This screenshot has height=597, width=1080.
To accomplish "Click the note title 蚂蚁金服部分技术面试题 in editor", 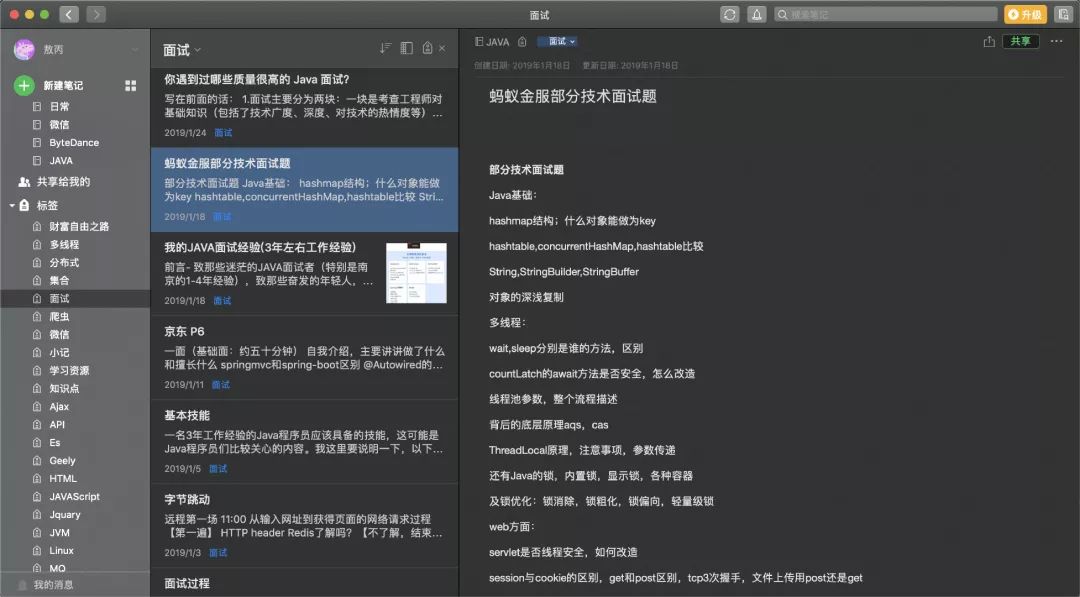I will pyautogui.click(x=572, y=96).
